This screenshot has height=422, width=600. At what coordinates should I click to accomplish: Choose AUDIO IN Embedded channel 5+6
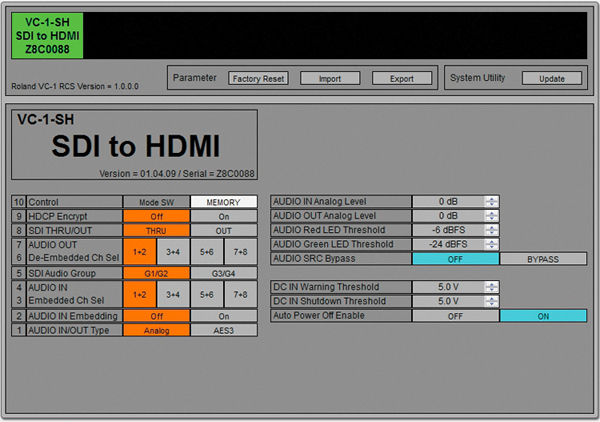click(x=207, y=294)
